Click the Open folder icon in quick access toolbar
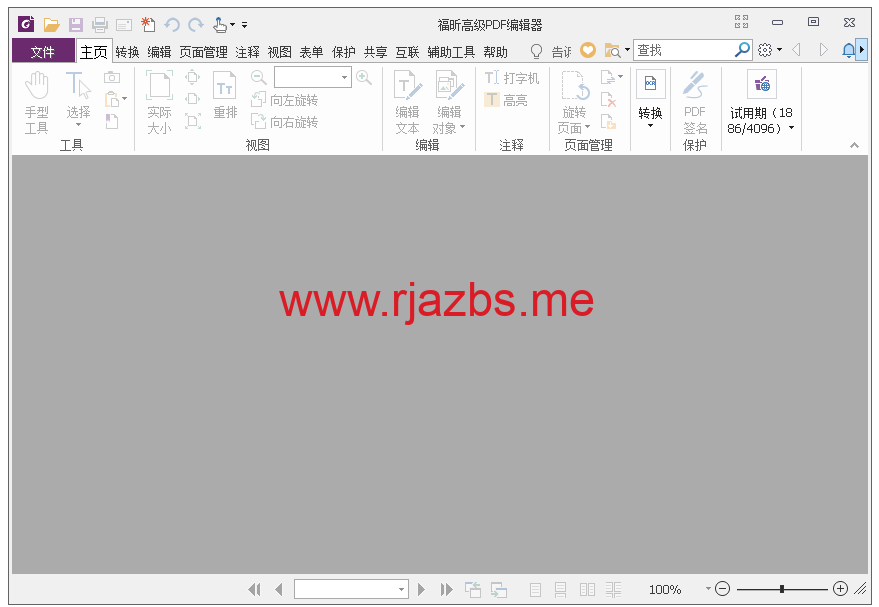Viewport: 879px width, 607px height. (x=52, y=25)
